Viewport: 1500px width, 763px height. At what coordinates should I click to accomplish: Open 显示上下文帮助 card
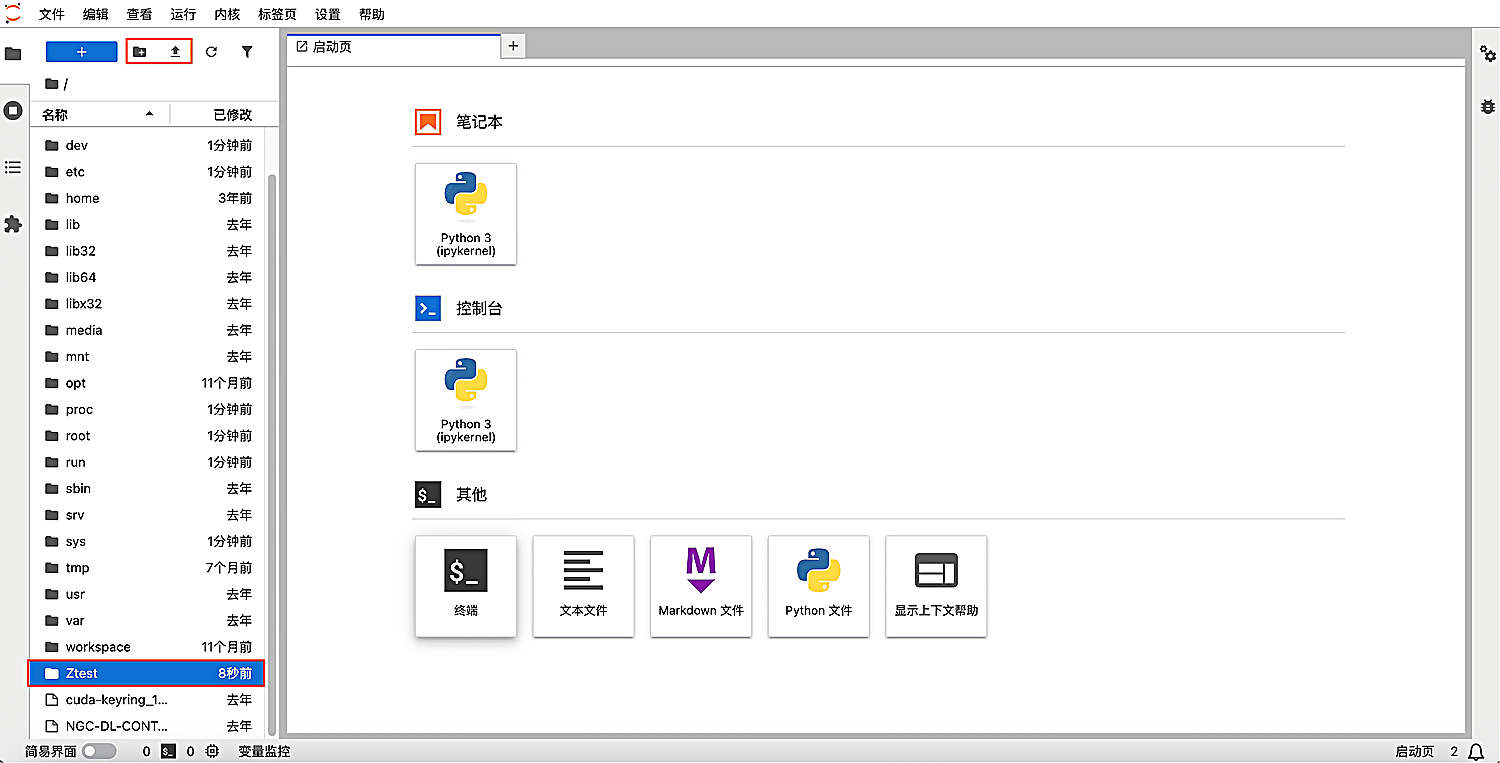pos(936,586)
